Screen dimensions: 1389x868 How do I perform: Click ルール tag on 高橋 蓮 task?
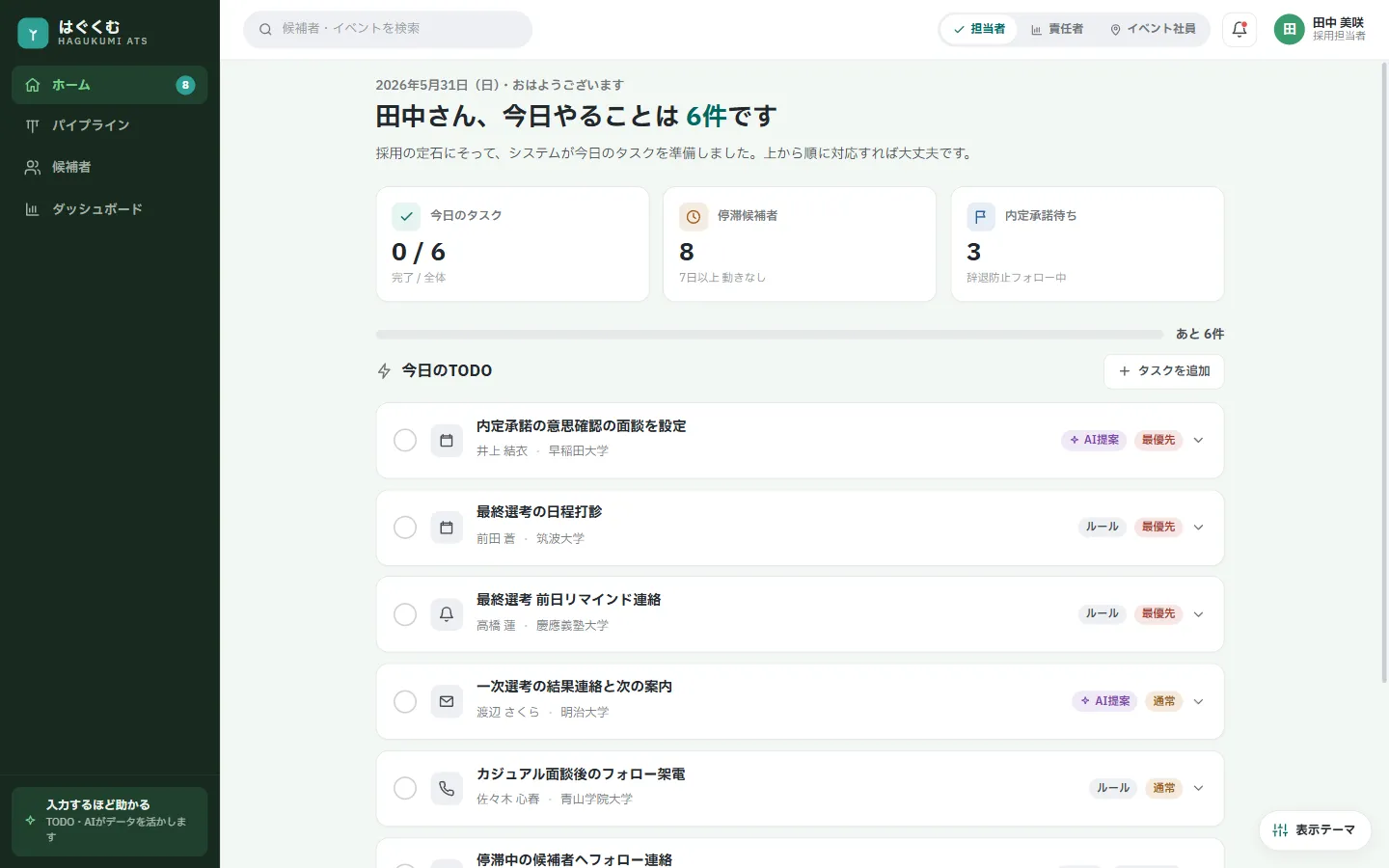coord(1102,613)
